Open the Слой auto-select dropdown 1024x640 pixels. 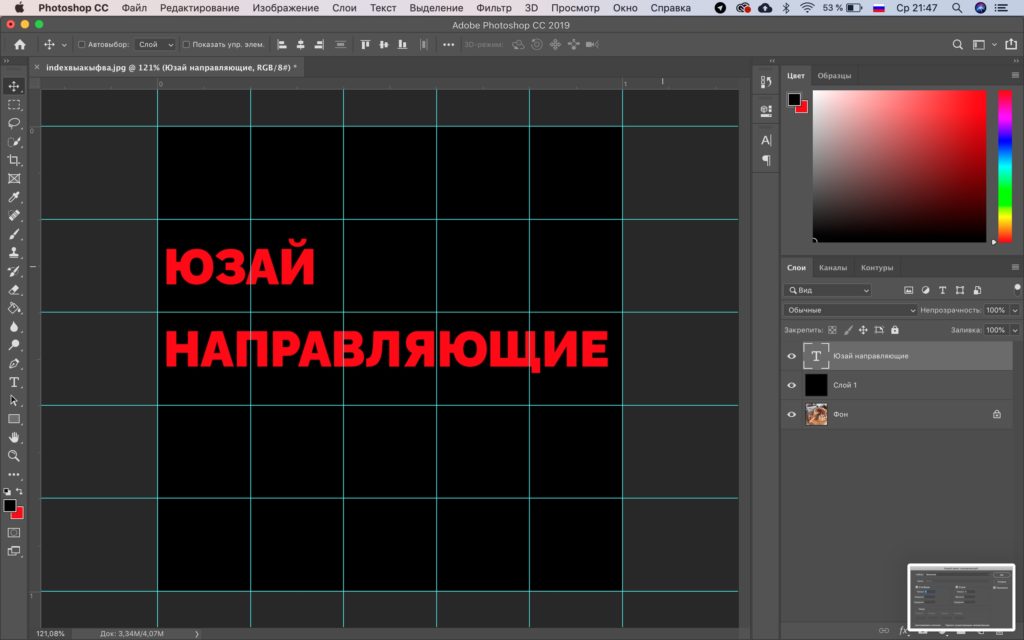(x=155, y=45)
